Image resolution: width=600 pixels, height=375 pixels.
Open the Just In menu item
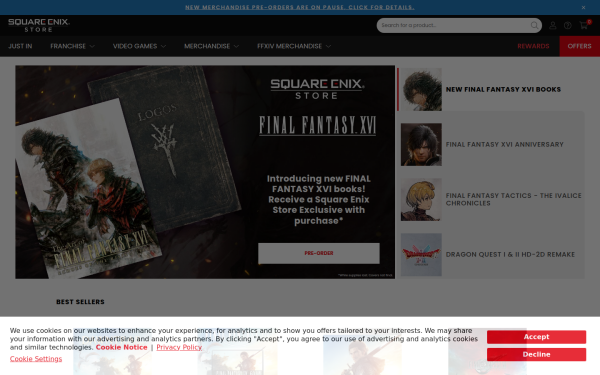click(20, 46)
